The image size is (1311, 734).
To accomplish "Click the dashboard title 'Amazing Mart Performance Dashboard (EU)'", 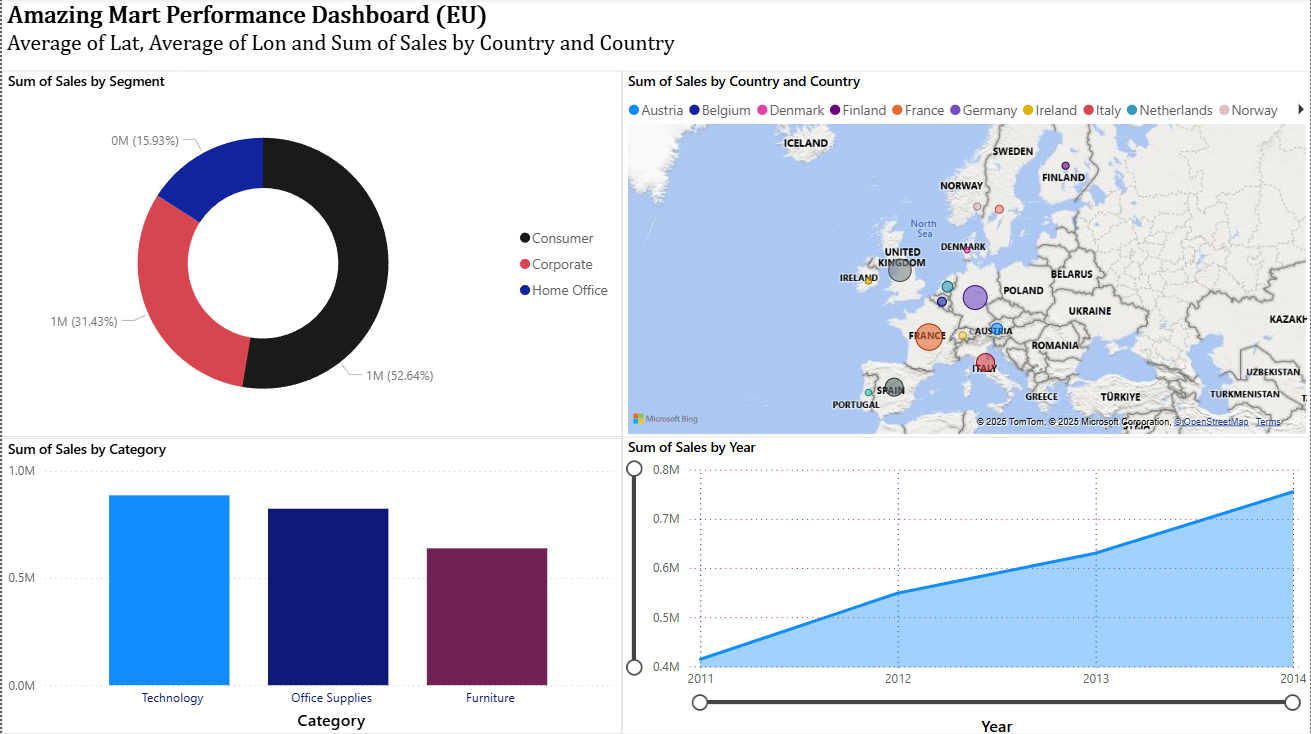I will tap(247, 16).
